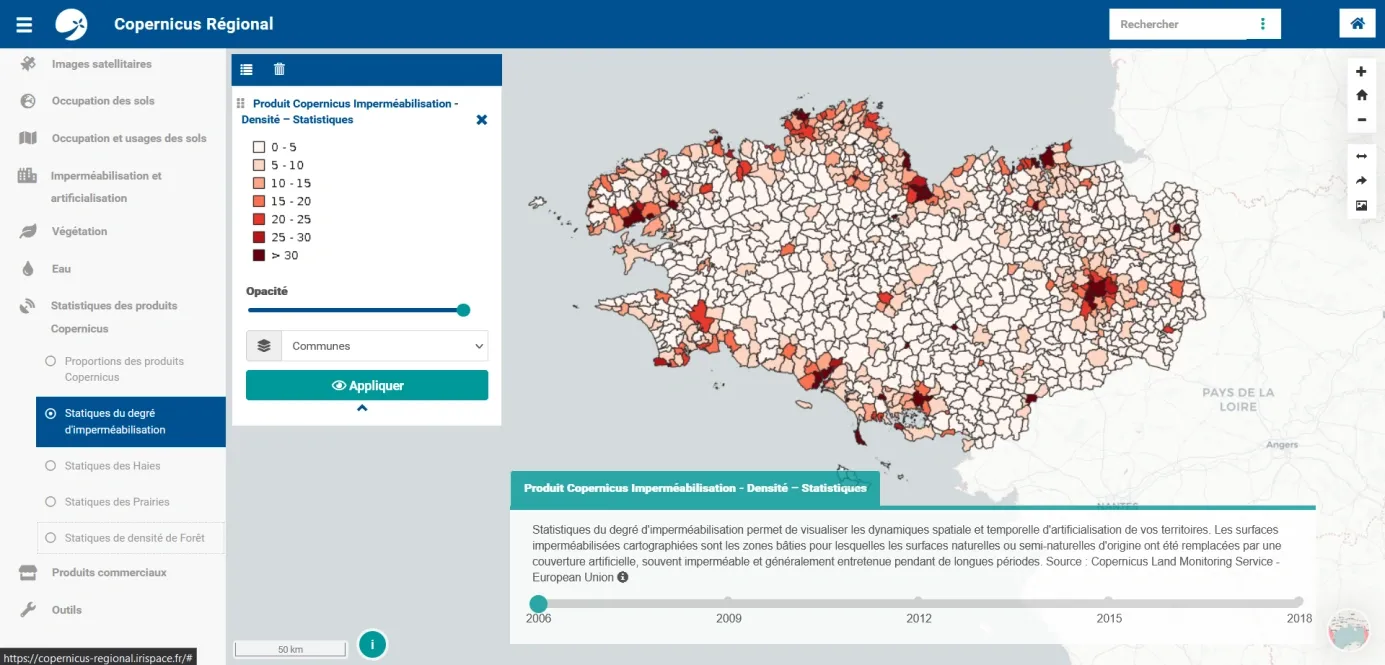Click the round info button near scale bar

[372, 645]
